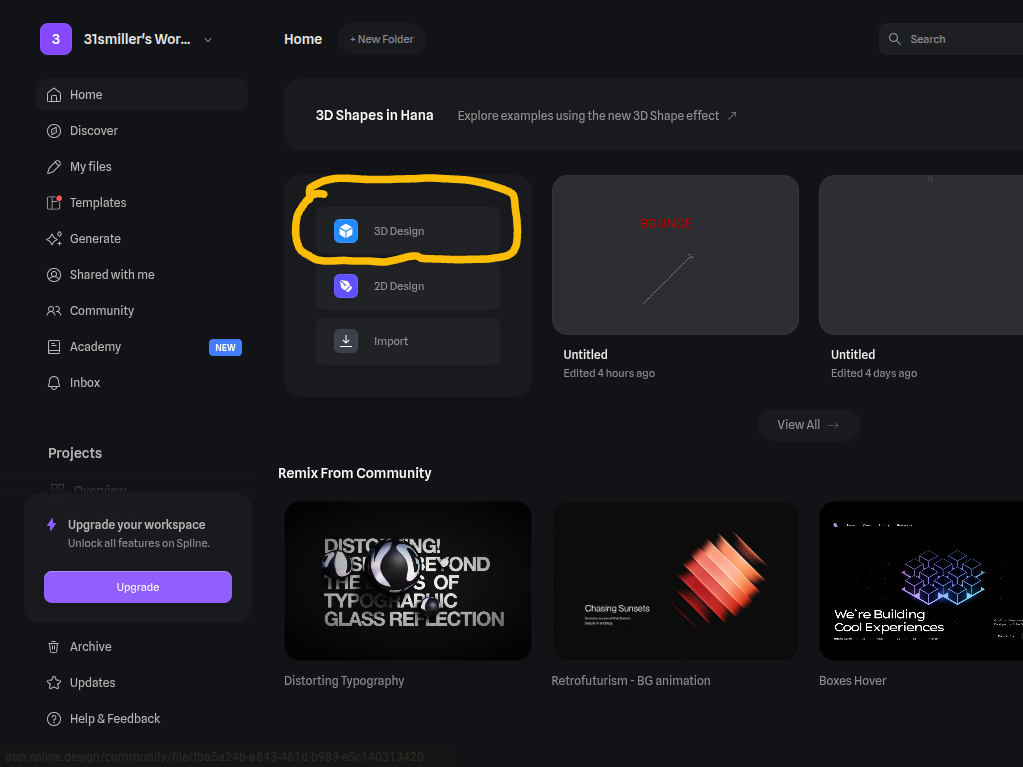Click the Search input field
Screen dimensions: 1023x767
click(953, 39)
